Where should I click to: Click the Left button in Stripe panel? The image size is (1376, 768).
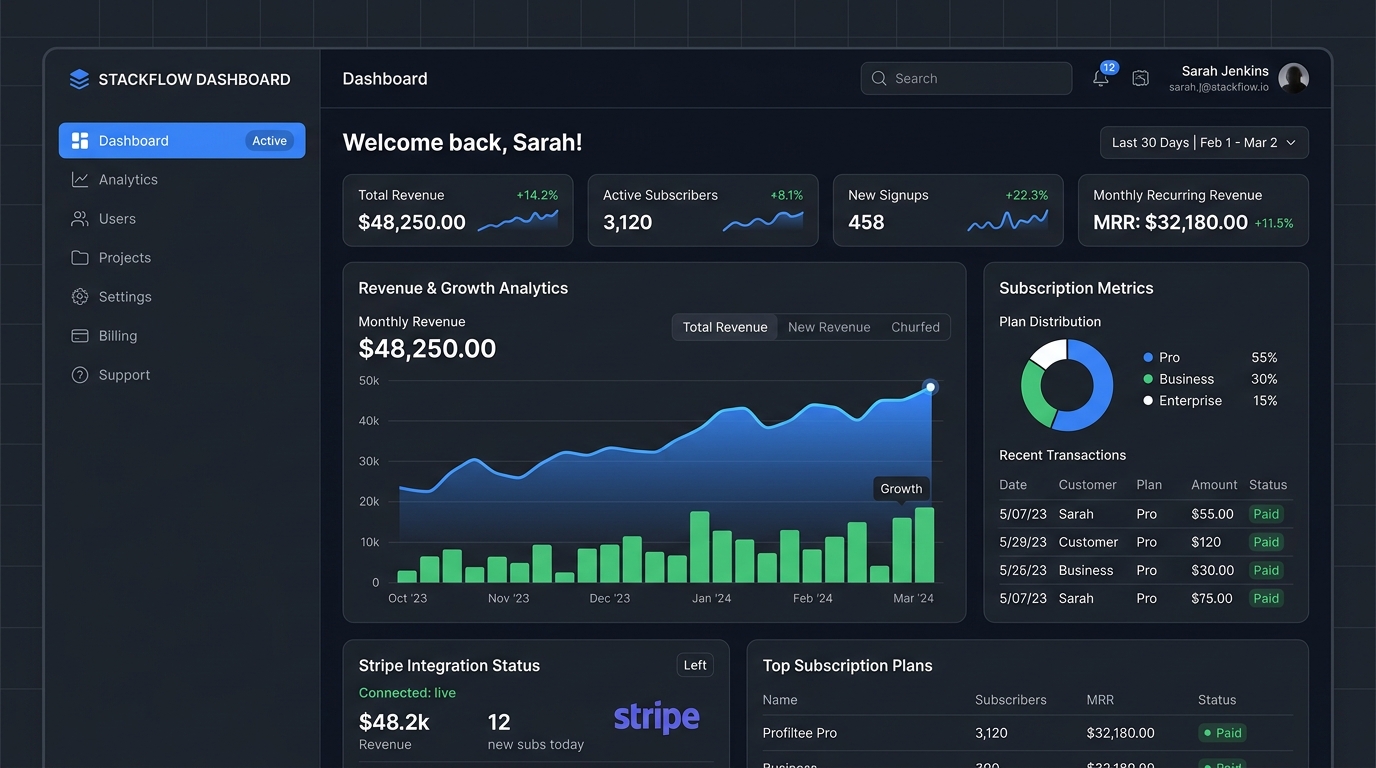(x=695, y=665)
